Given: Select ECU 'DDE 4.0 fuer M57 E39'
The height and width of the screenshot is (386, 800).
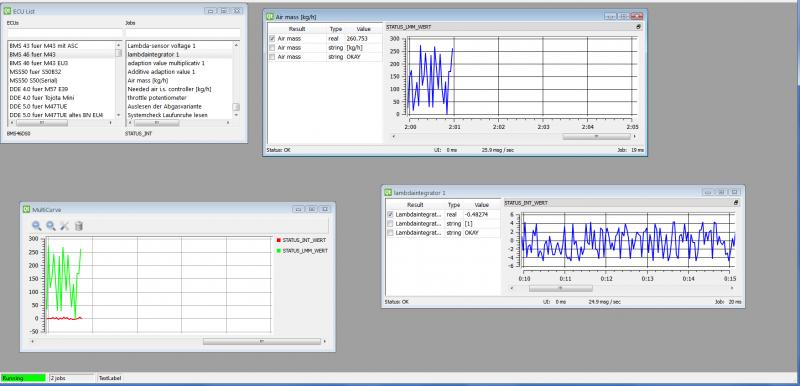Looking at the screenshot, I should [x=38, y=89].
